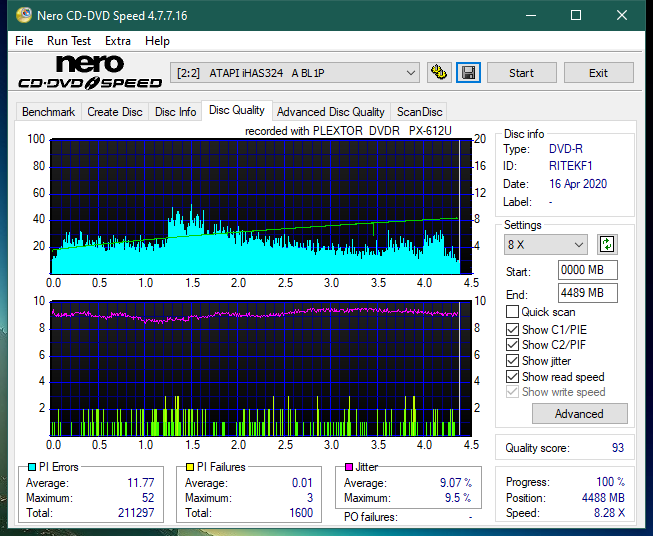The height and width of the screenshot is (536, 653).
Task: Click the save results floppy icon
Action: (469, 73)
